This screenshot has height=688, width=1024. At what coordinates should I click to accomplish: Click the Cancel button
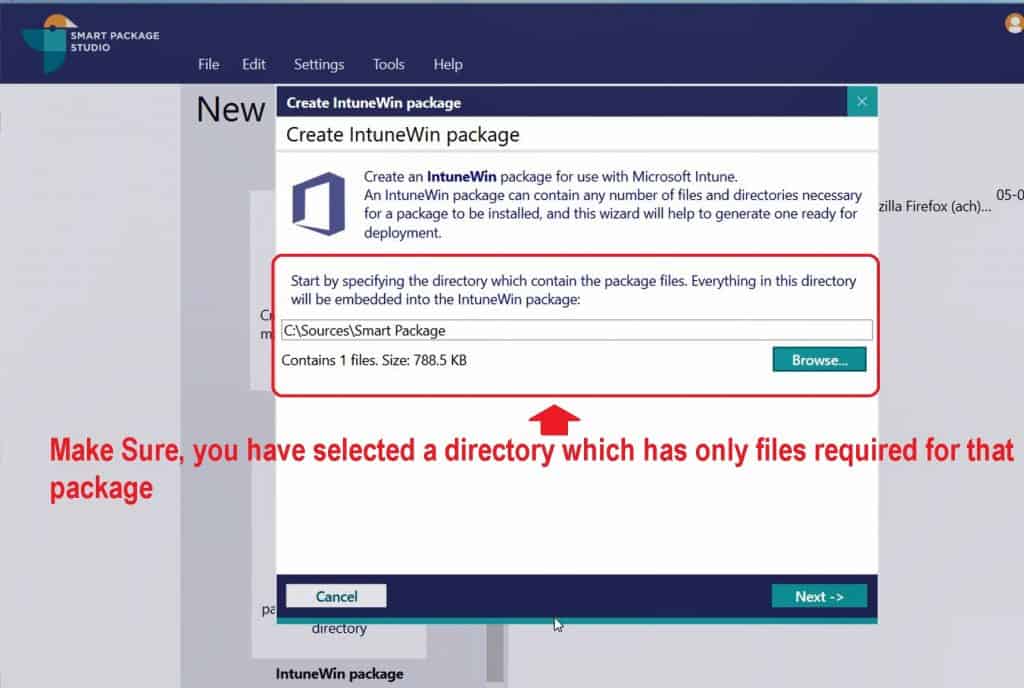336,596
